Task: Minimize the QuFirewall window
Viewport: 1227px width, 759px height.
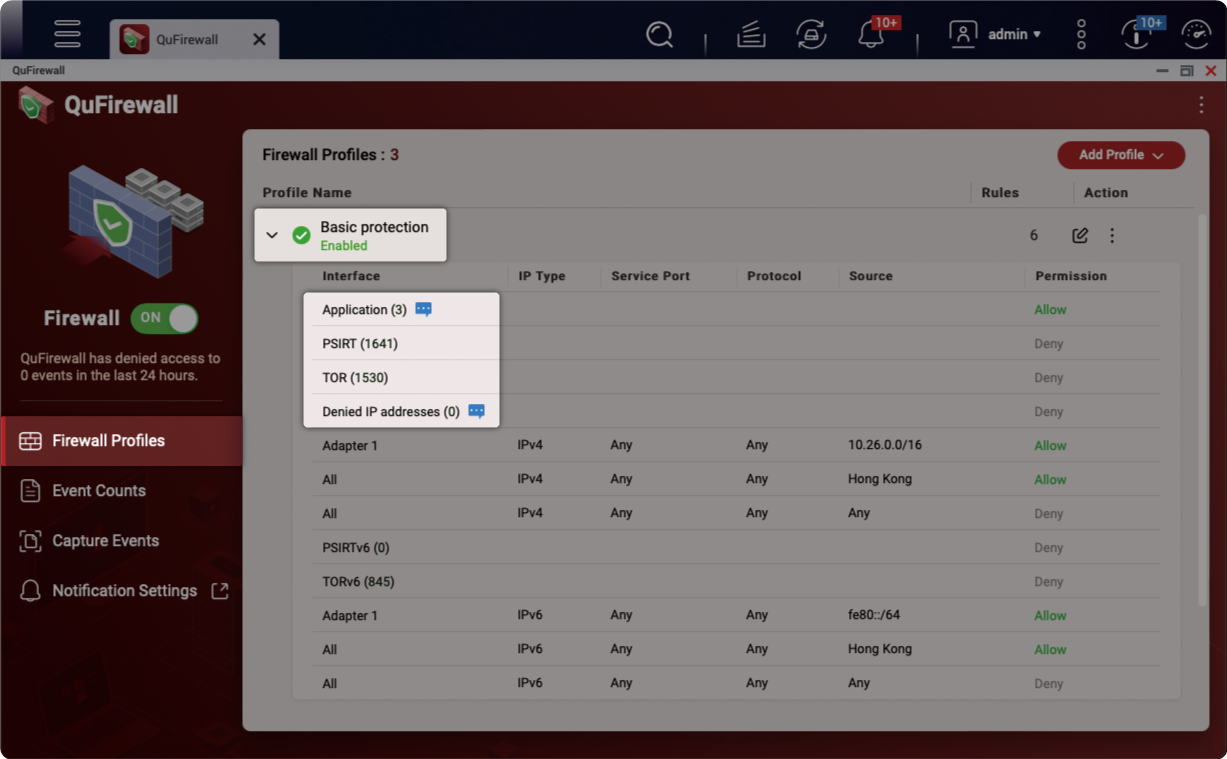Action: point(1162,71)
